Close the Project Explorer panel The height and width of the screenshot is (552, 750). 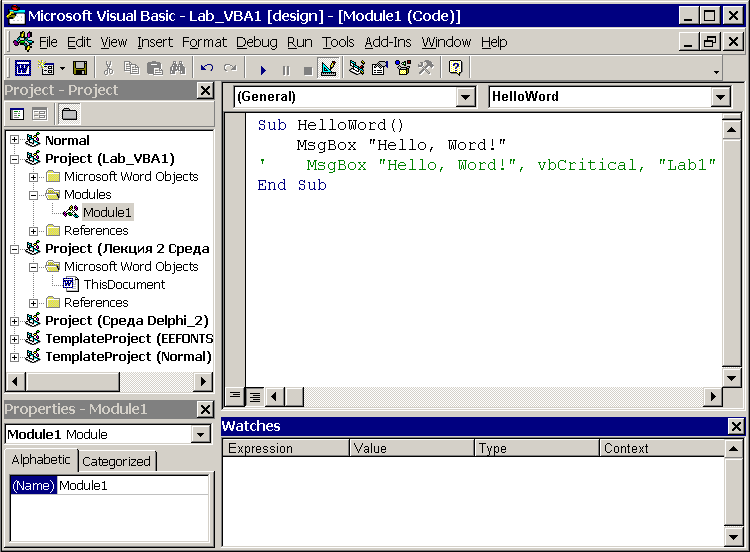(205, 90)
